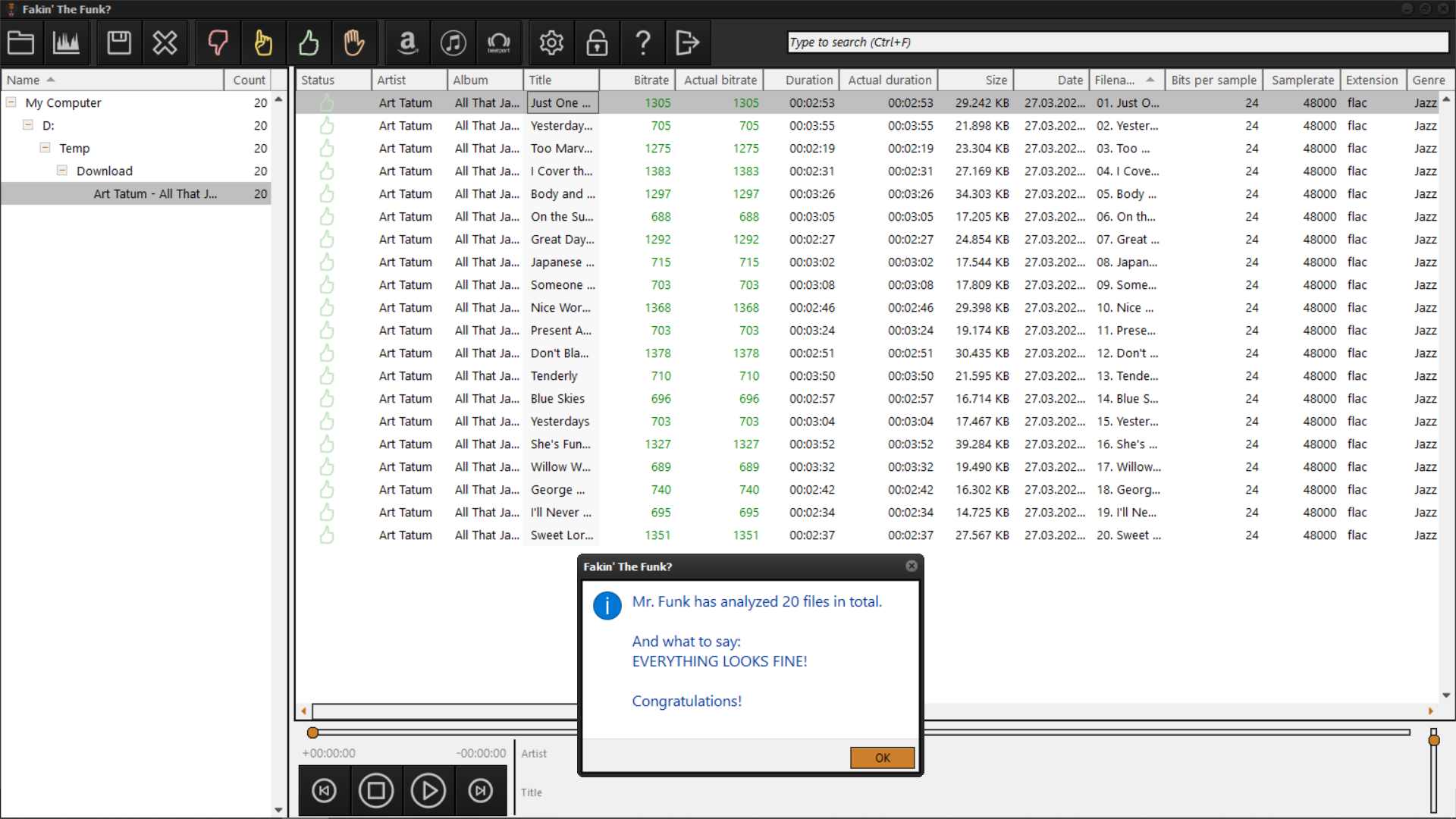The image size is (1456, 819).
Task: Open the Amazon search icon
Action: 407,42
